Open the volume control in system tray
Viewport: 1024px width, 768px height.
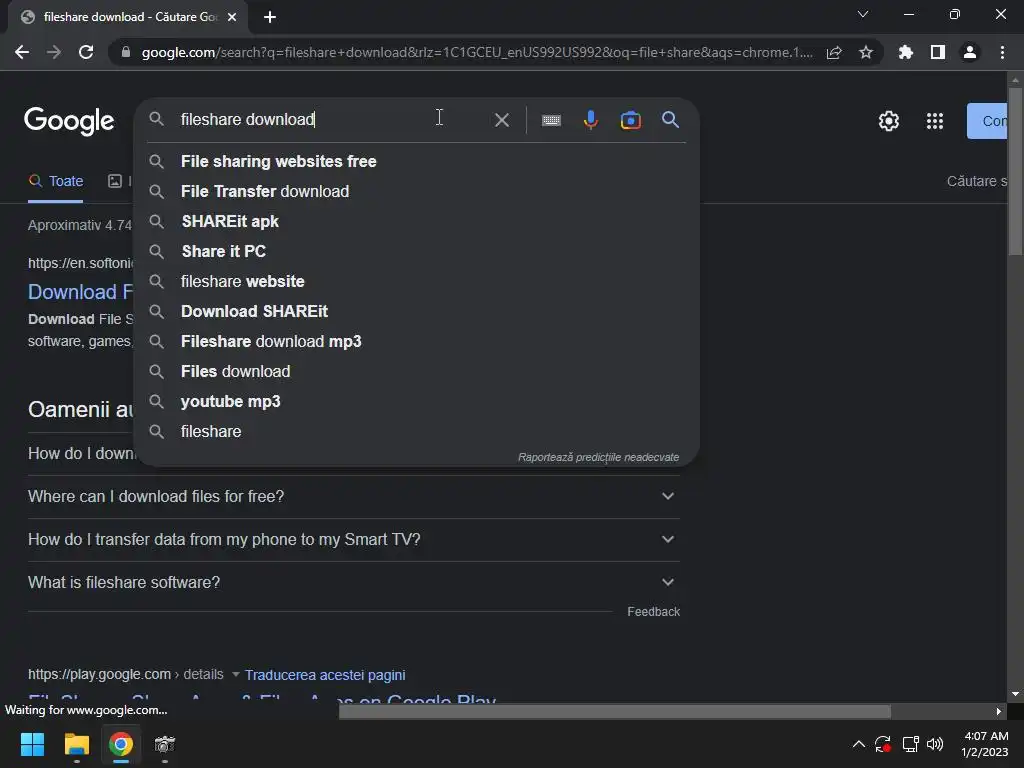935,744
